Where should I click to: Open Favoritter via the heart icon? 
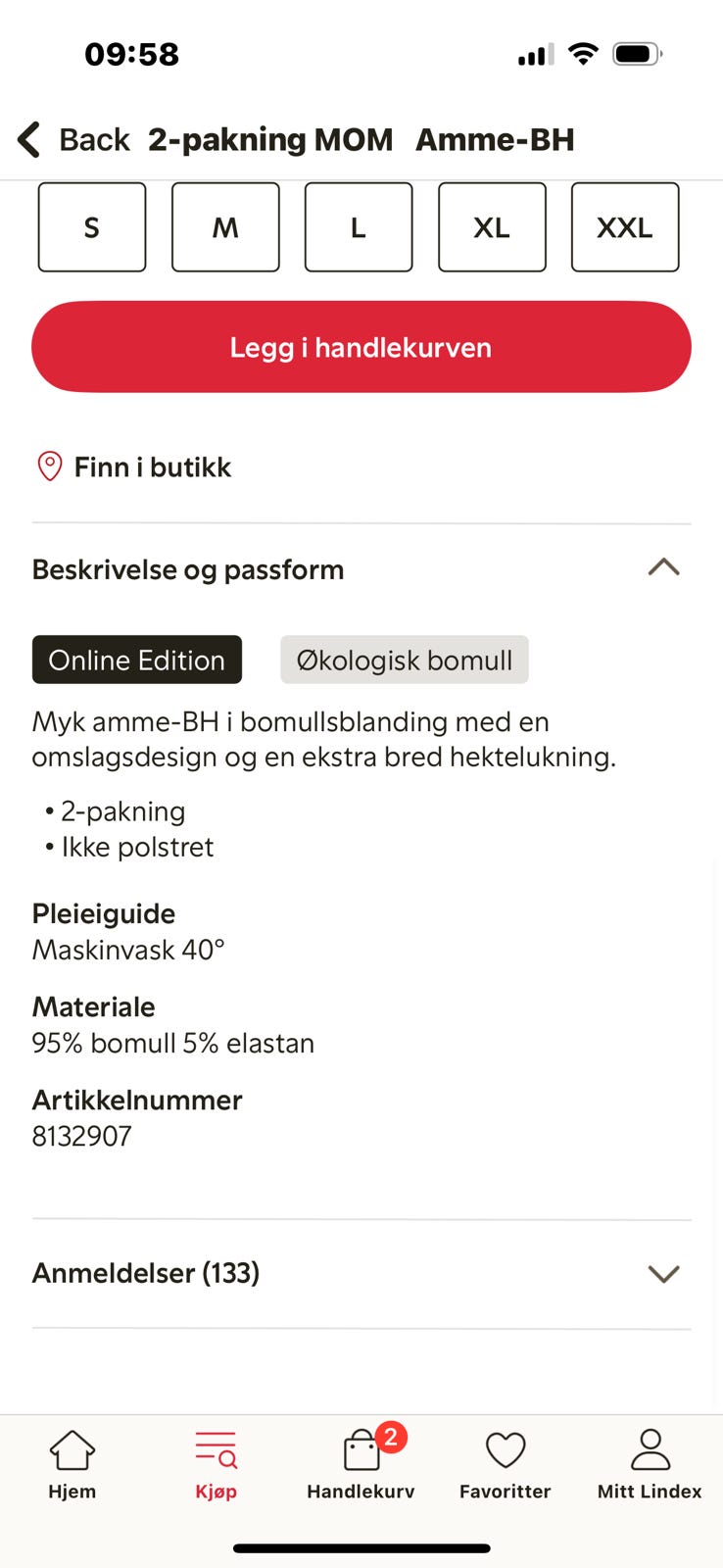click(x=505, y=1450)
